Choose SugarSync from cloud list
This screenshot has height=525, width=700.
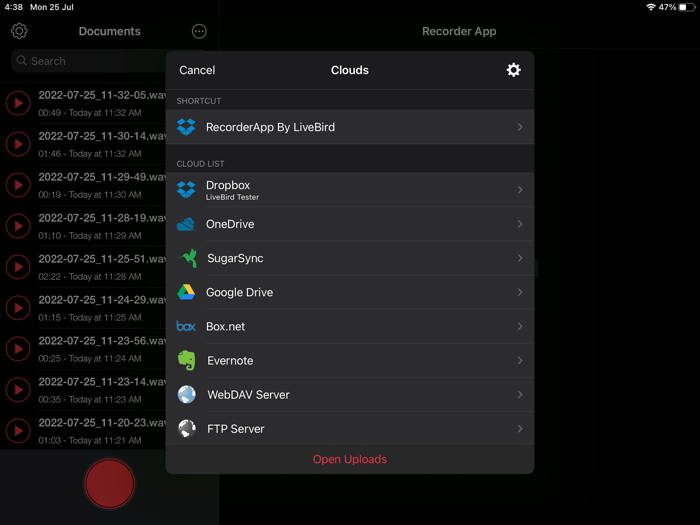click(x=350, y=258)
